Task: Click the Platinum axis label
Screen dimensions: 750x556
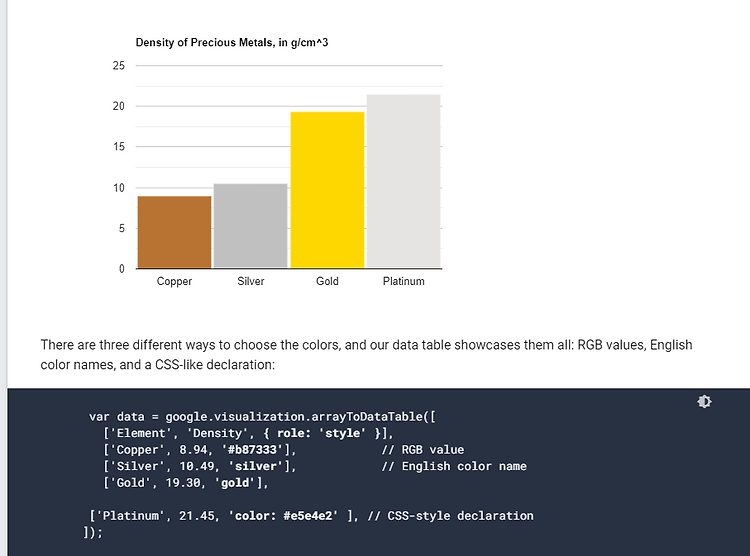Action: (403, 281)
